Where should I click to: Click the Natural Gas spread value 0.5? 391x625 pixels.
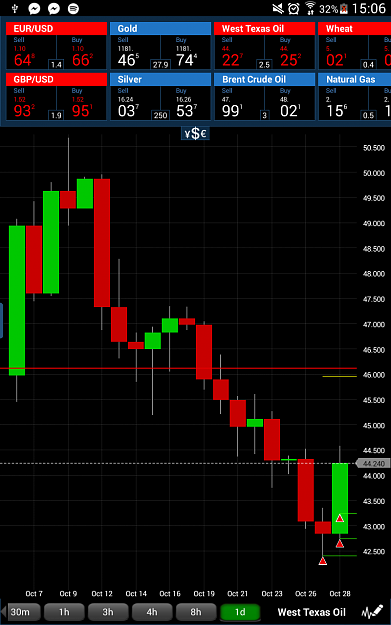(368, 115)
